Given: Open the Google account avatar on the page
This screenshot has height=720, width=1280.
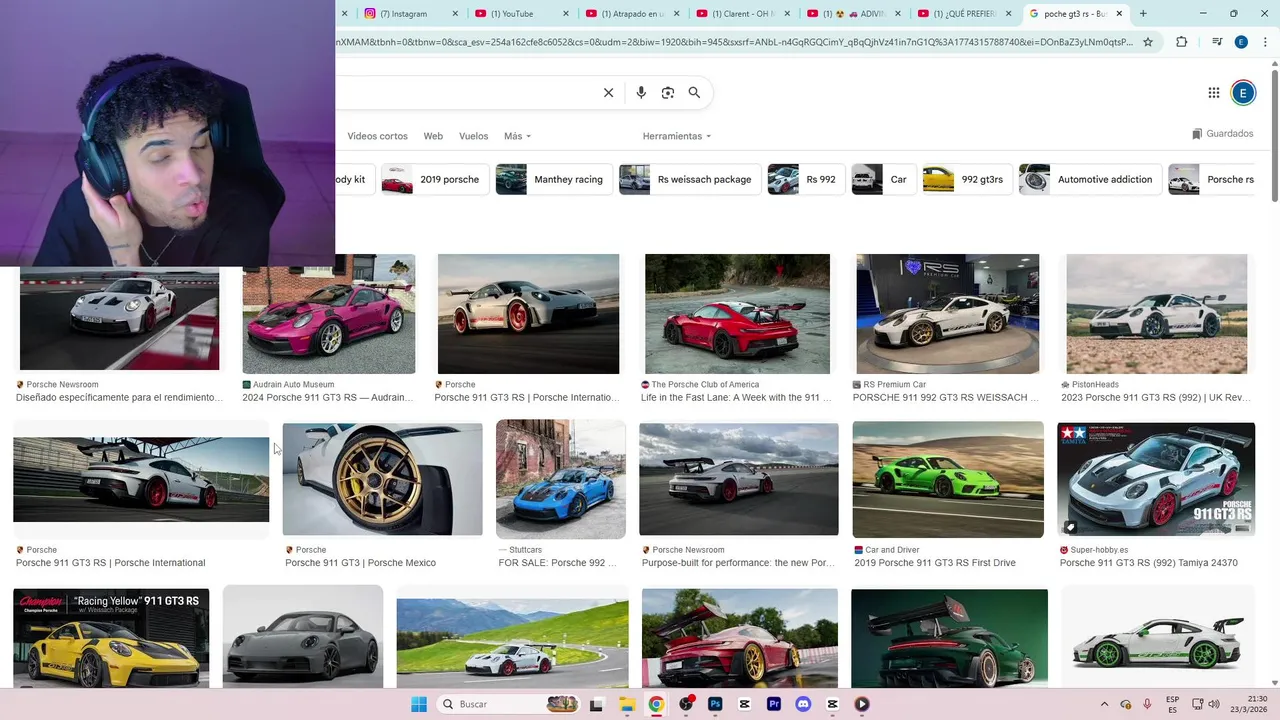Looking at the screenshot, I should click(x=1243, y=93).
